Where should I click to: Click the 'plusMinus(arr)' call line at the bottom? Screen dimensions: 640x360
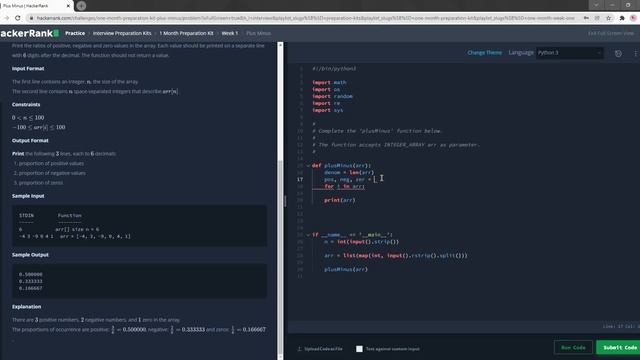pyautogui.click(x=346, y=269)
